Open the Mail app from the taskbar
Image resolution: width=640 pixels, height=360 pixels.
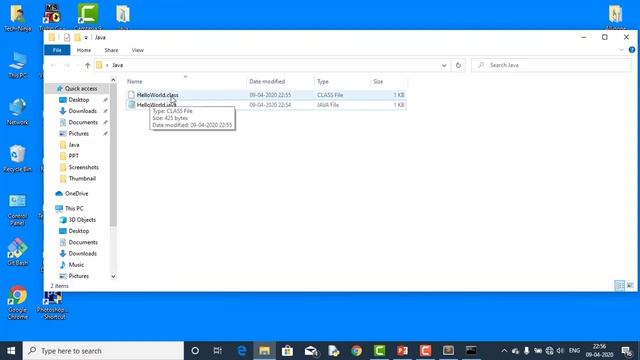tap(311, 351)
